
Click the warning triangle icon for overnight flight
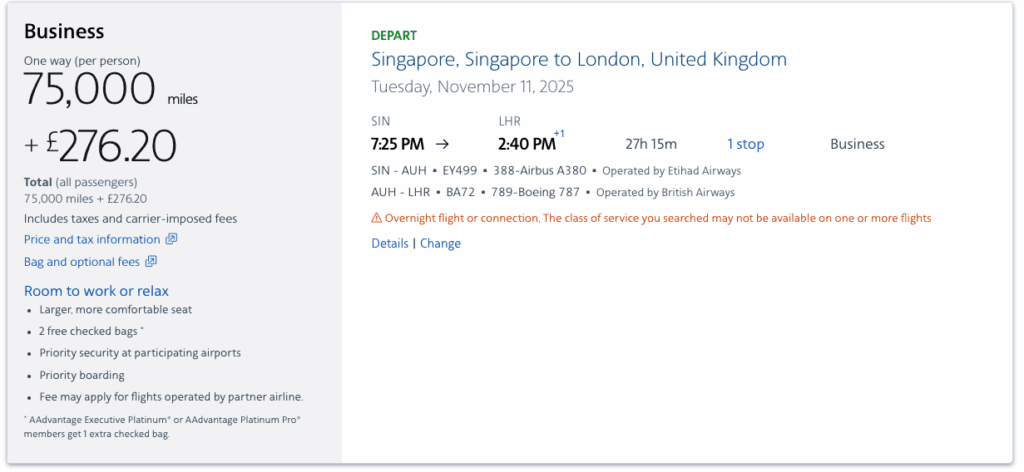click(x=376, y=218)
